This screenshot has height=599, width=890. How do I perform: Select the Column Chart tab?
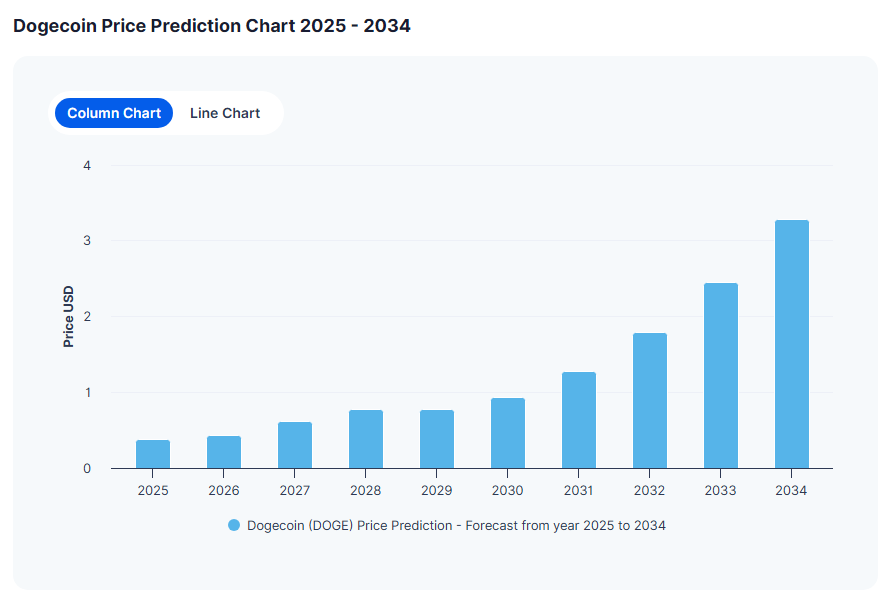pos(114,113)
